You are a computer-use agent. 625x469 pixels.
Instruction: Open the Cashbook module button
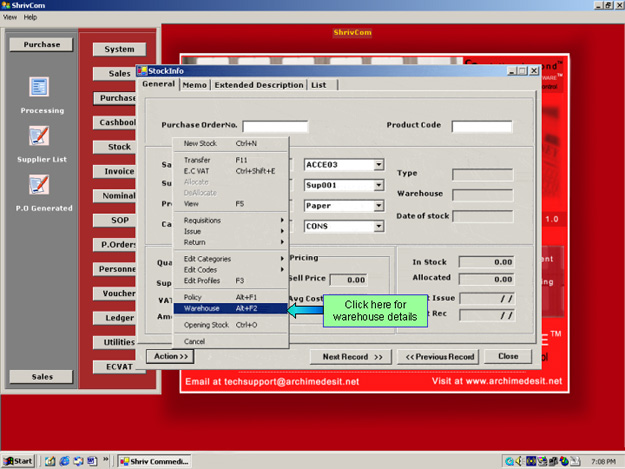(119, 123)
